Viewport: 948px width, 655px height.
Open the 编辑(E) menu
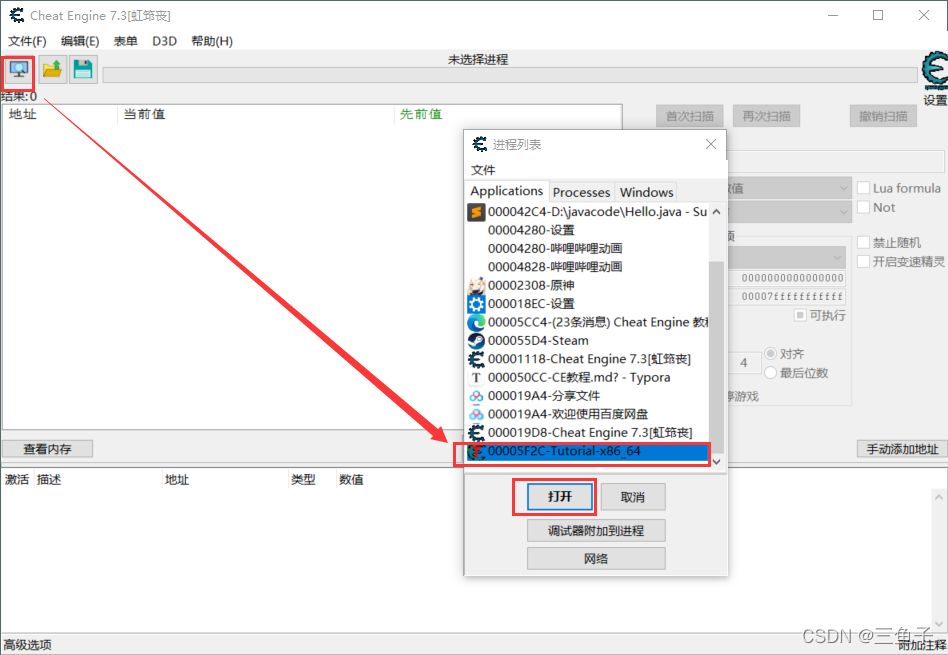(x=80, y=41)
